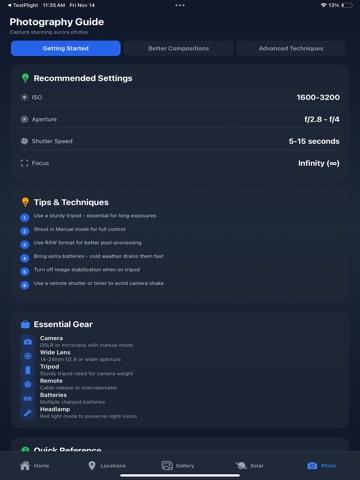Tap the Photo camera icon
360x480 pixels.
pyautogui.click(x=312, y=465)
